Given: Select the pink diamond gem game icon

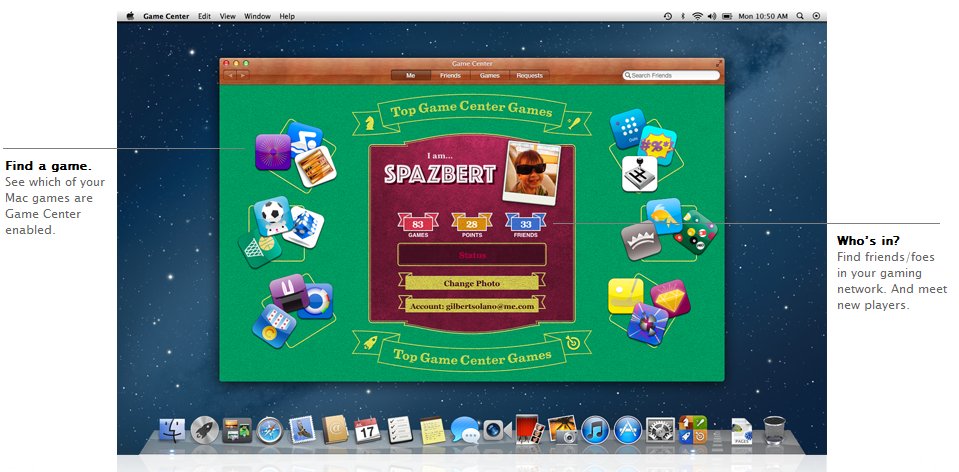Looking at the screenshot, I should coord(670,298).
